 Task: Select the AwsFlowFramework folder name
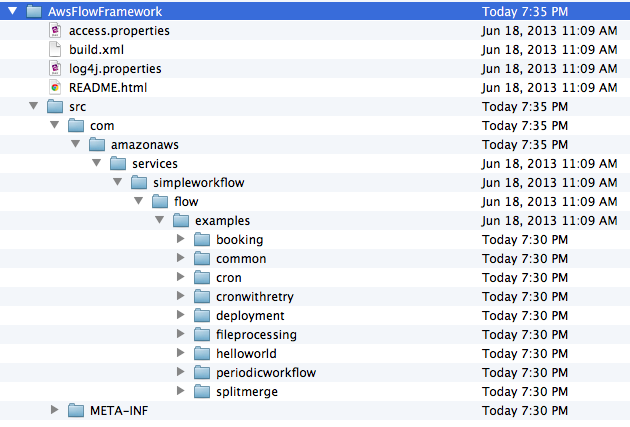[105, 11]
